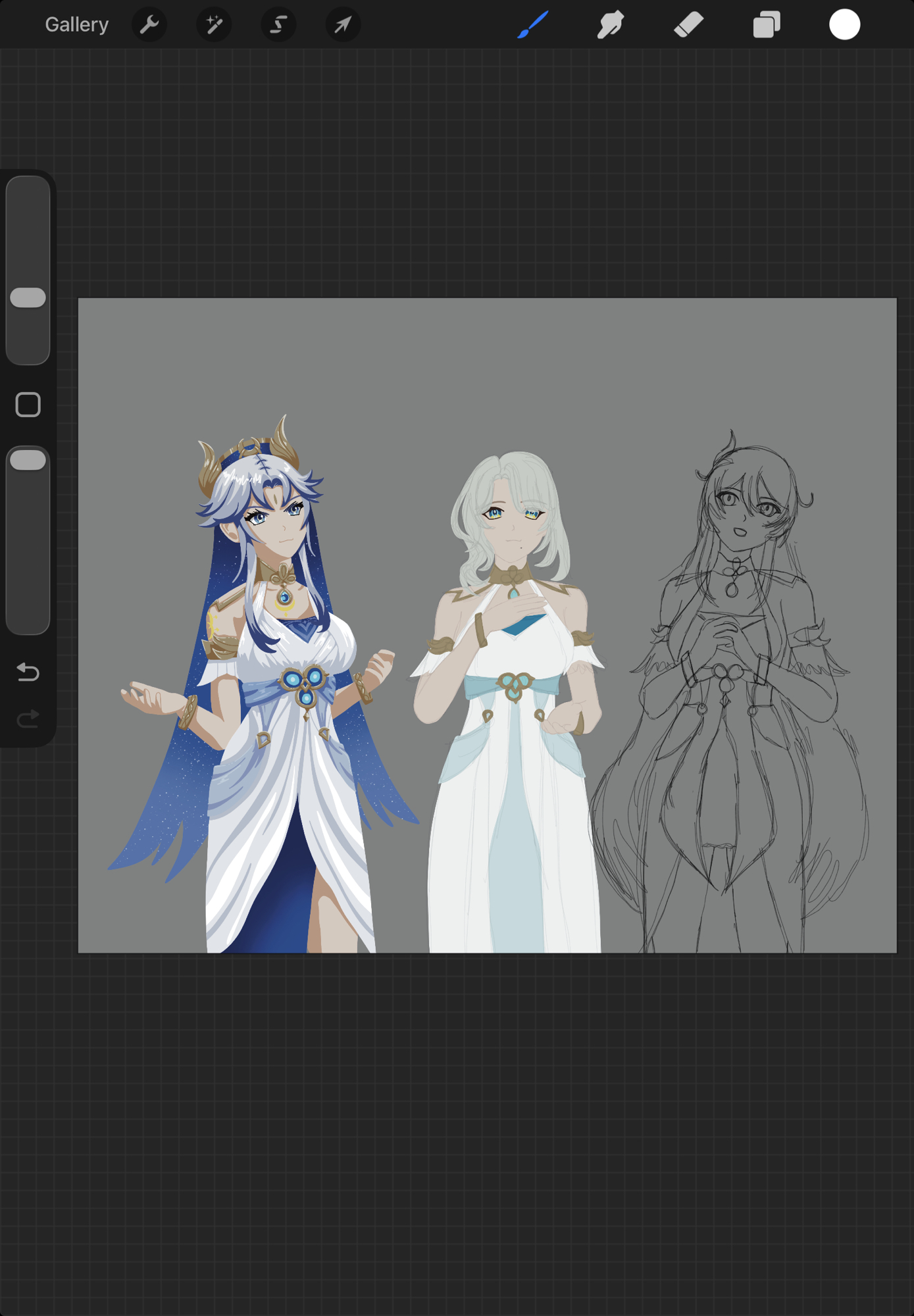914x1316 pixels.
Task: Select the Smudge tool
Action: pyautogui.click(x=610, y=25)
